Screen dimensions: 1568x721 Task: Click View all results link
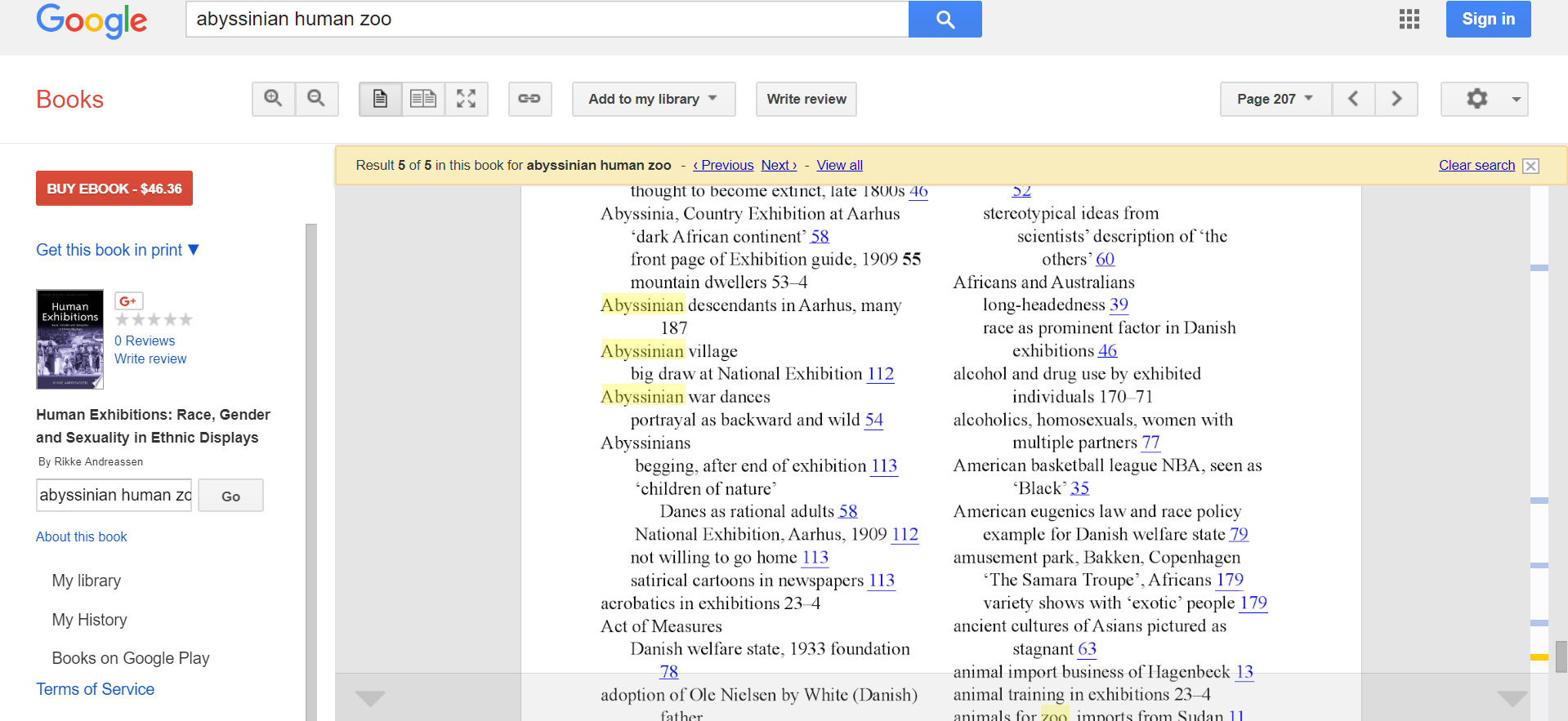[x=839, y=165]
